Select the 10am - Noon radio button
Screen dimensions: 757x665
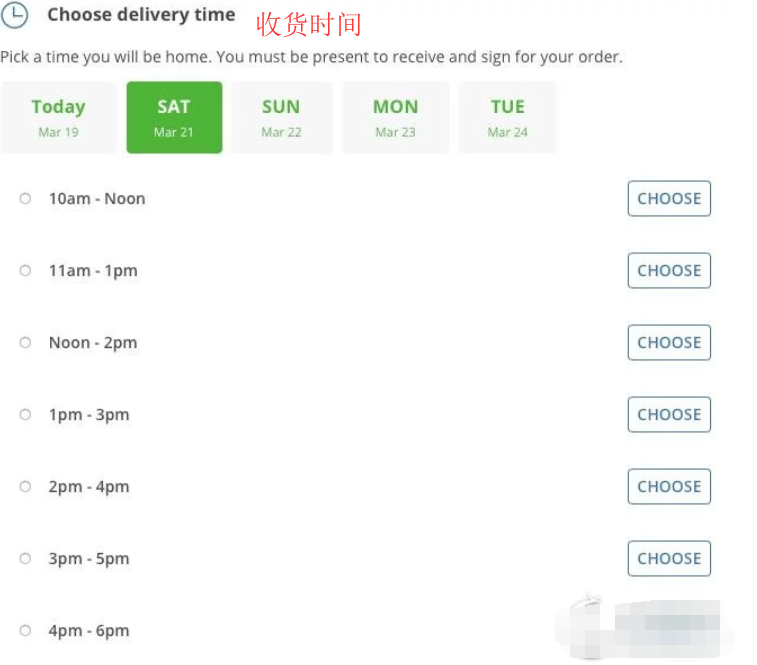pos(25,199)
